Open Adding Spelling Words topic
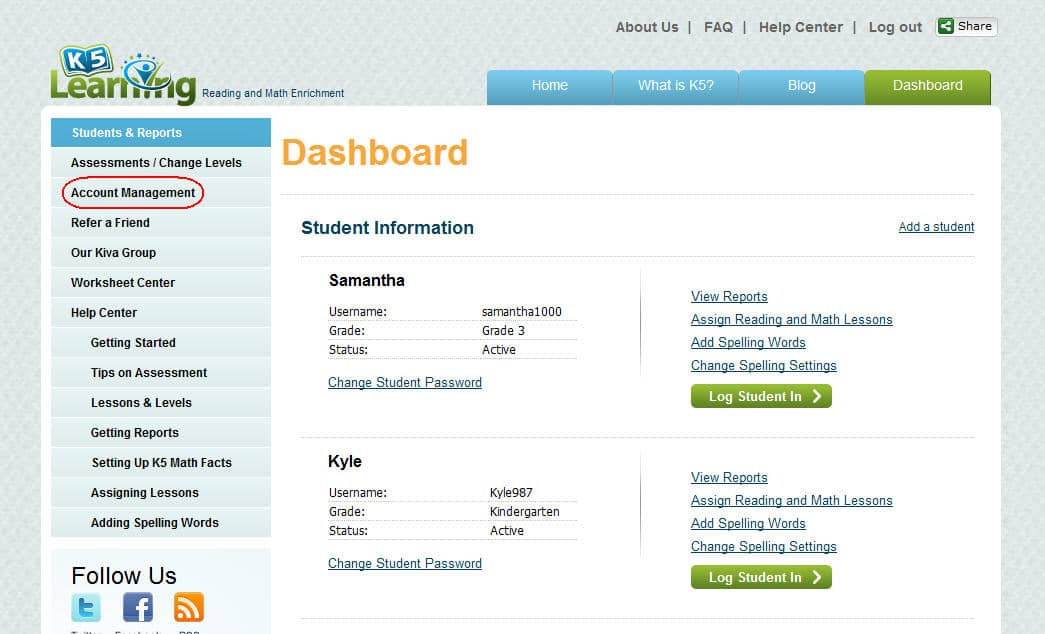 click(161, 523)
